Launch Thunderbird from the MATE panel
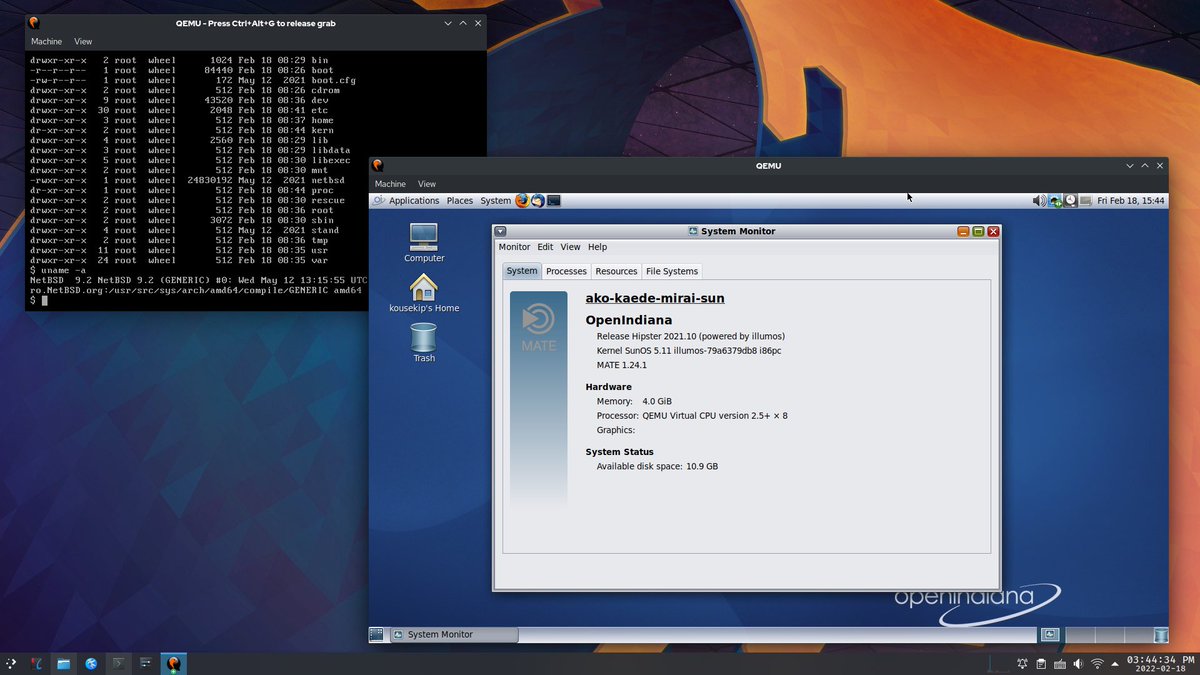The image size is (1200, 675). (x=538, y=200)
